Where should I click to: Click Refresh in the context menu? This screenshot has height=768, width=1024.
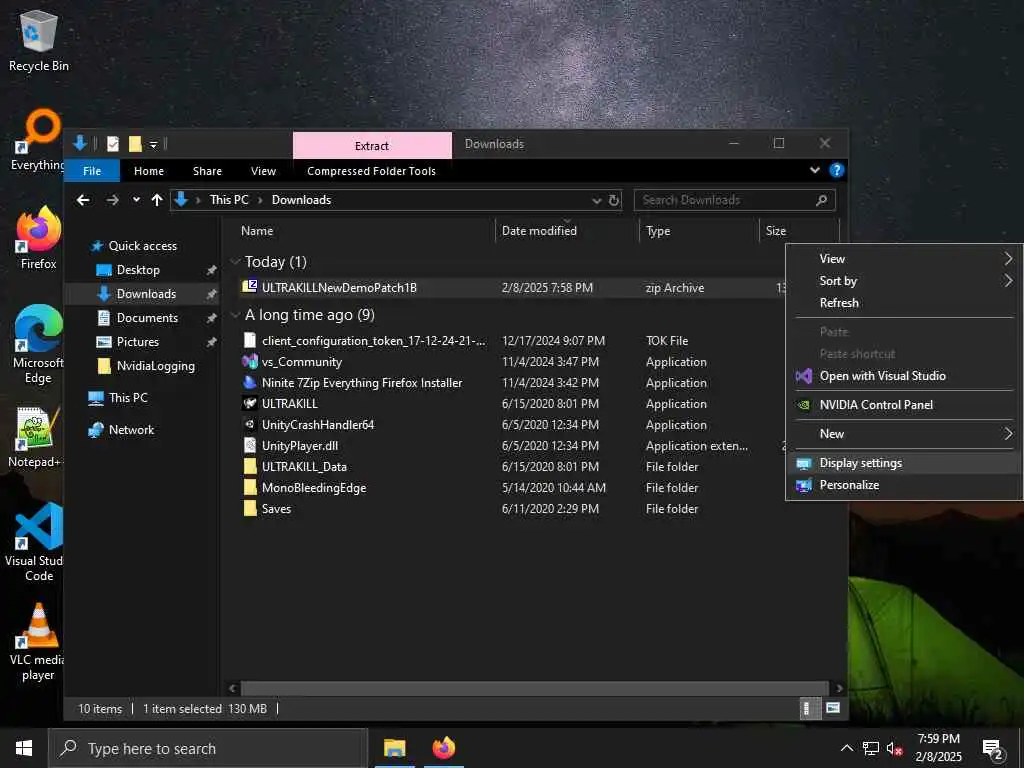click(x=904, y=303)
